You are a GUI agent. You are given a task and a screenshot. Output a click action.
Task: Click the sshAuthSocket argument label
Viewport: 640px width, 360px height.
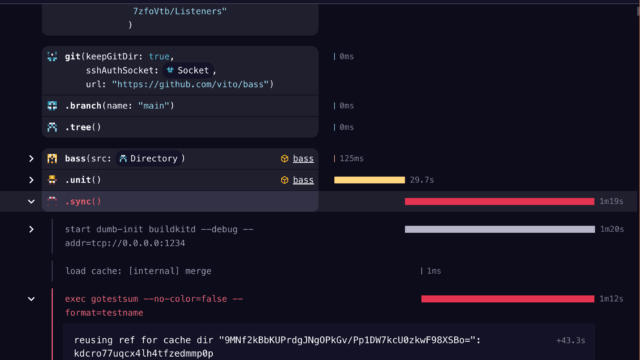[x=122, y=70]
